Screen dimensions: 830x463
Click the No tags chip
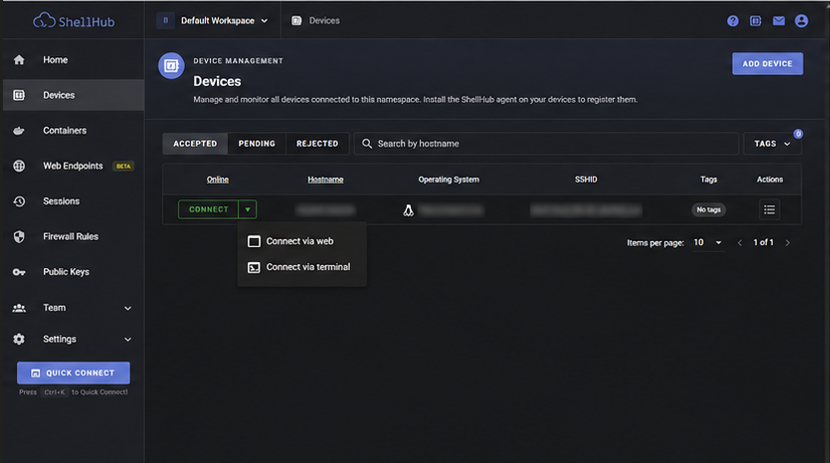tap(708, 210)
